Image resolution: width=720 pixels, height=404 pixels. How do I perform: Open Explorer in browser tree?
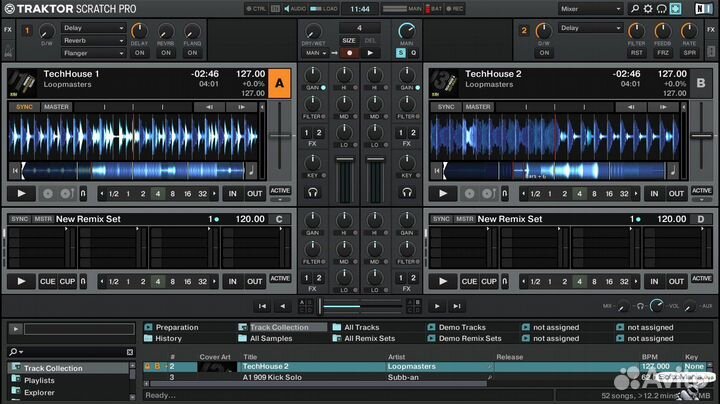click(x=39, y=393)
